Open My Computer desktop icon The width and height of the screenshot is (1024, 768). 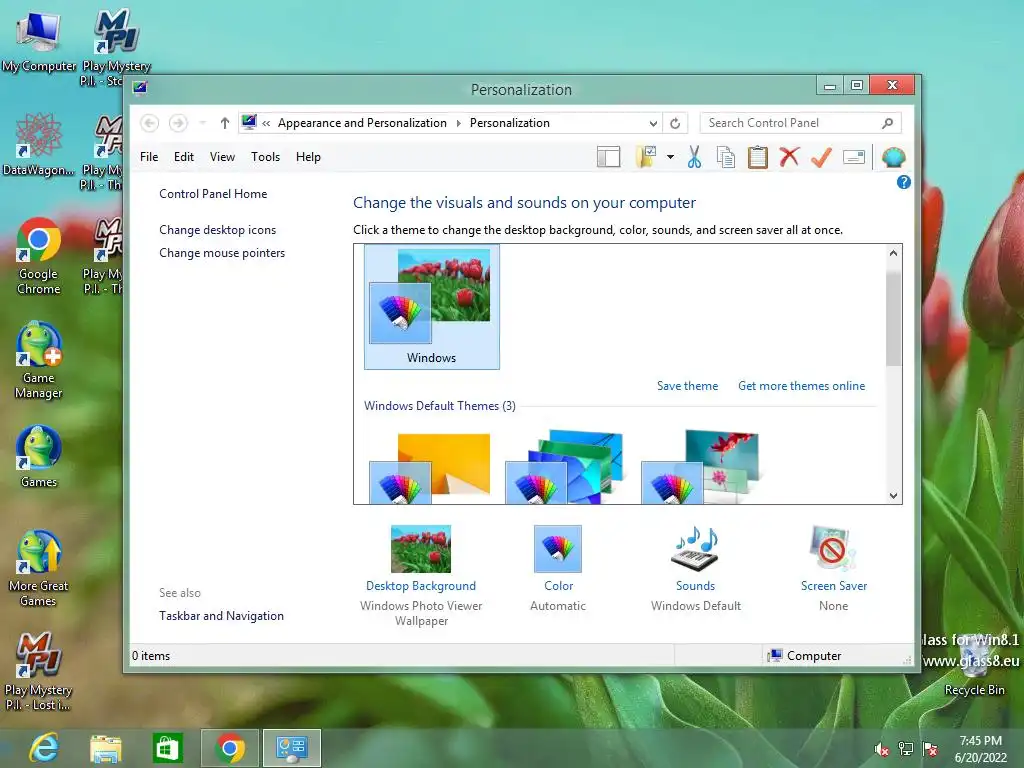pyautogui.click(x=39, y=41)
